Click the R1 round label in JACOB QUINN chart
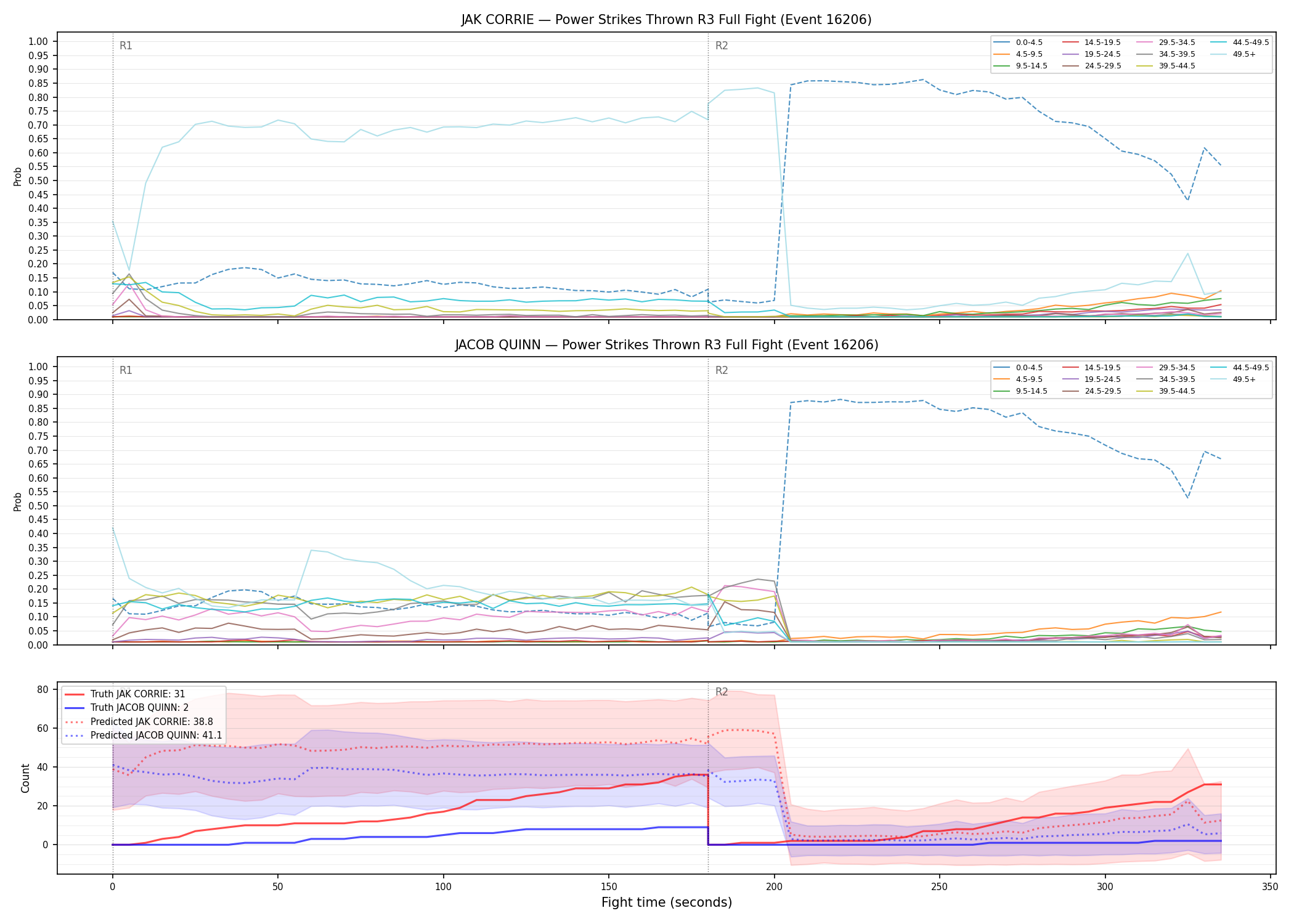1294x924 pixels. (x=126, y=370)
